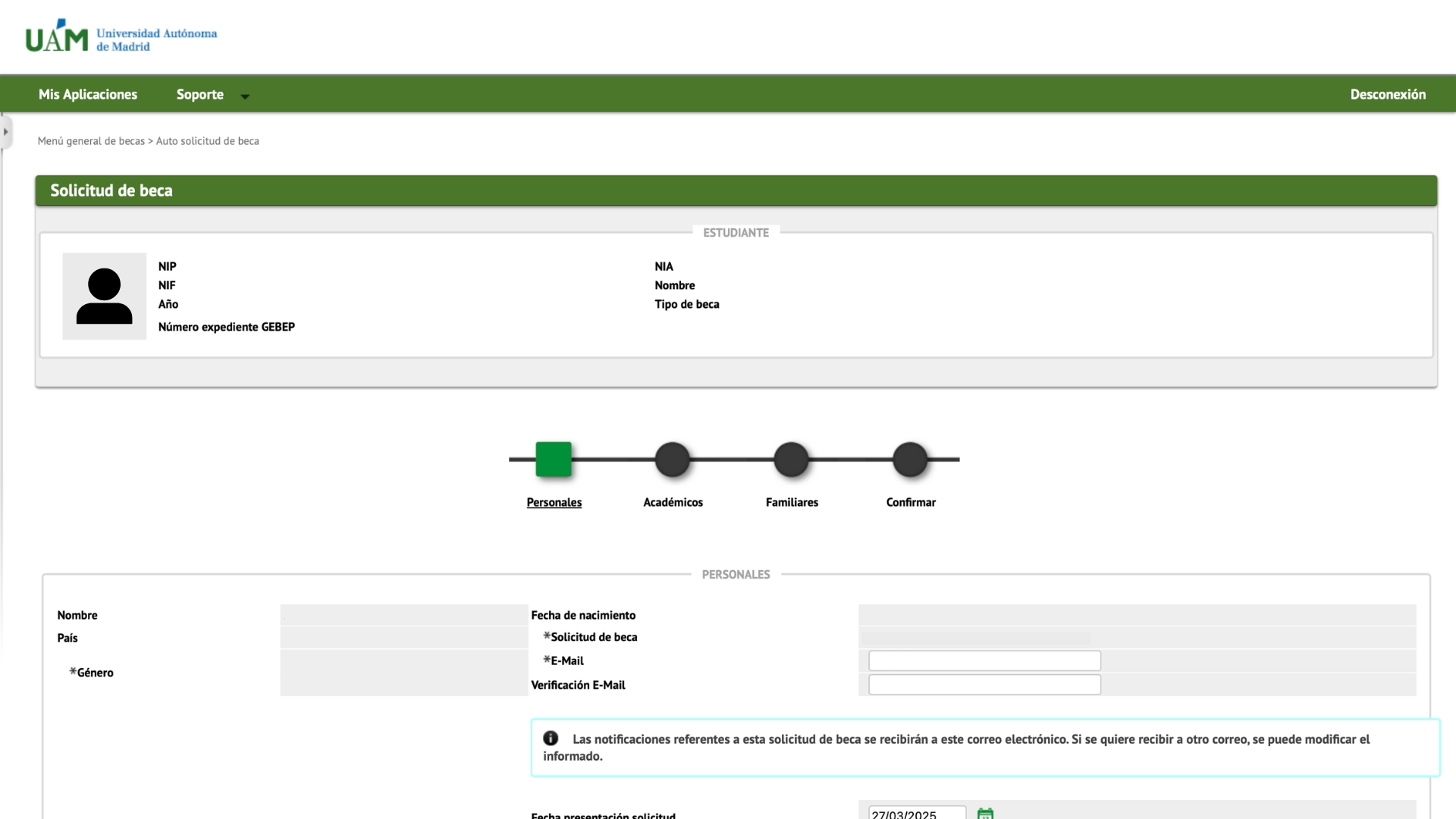Open the calendar date picker icon
Viewport: 1456px width, 819px height.
[x=985, y=813]
